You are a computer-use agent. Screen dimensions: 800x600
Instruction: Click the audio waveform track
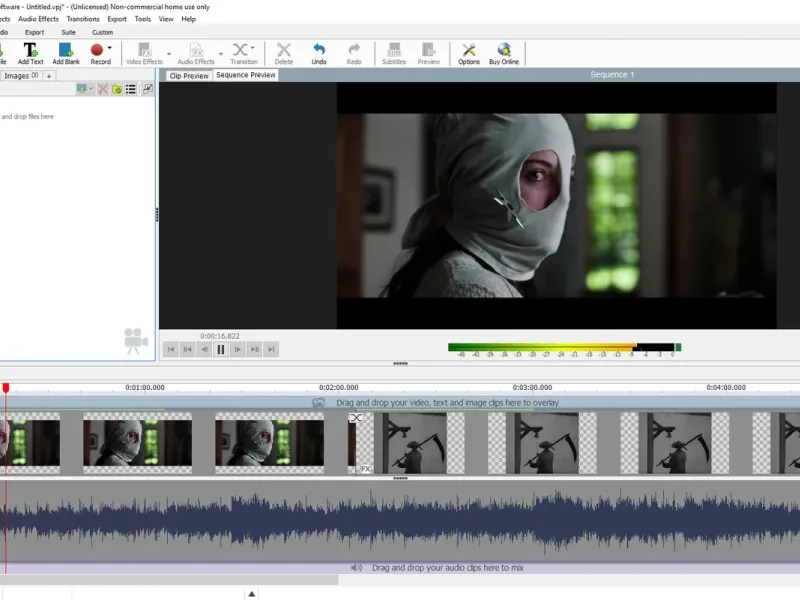400,521
